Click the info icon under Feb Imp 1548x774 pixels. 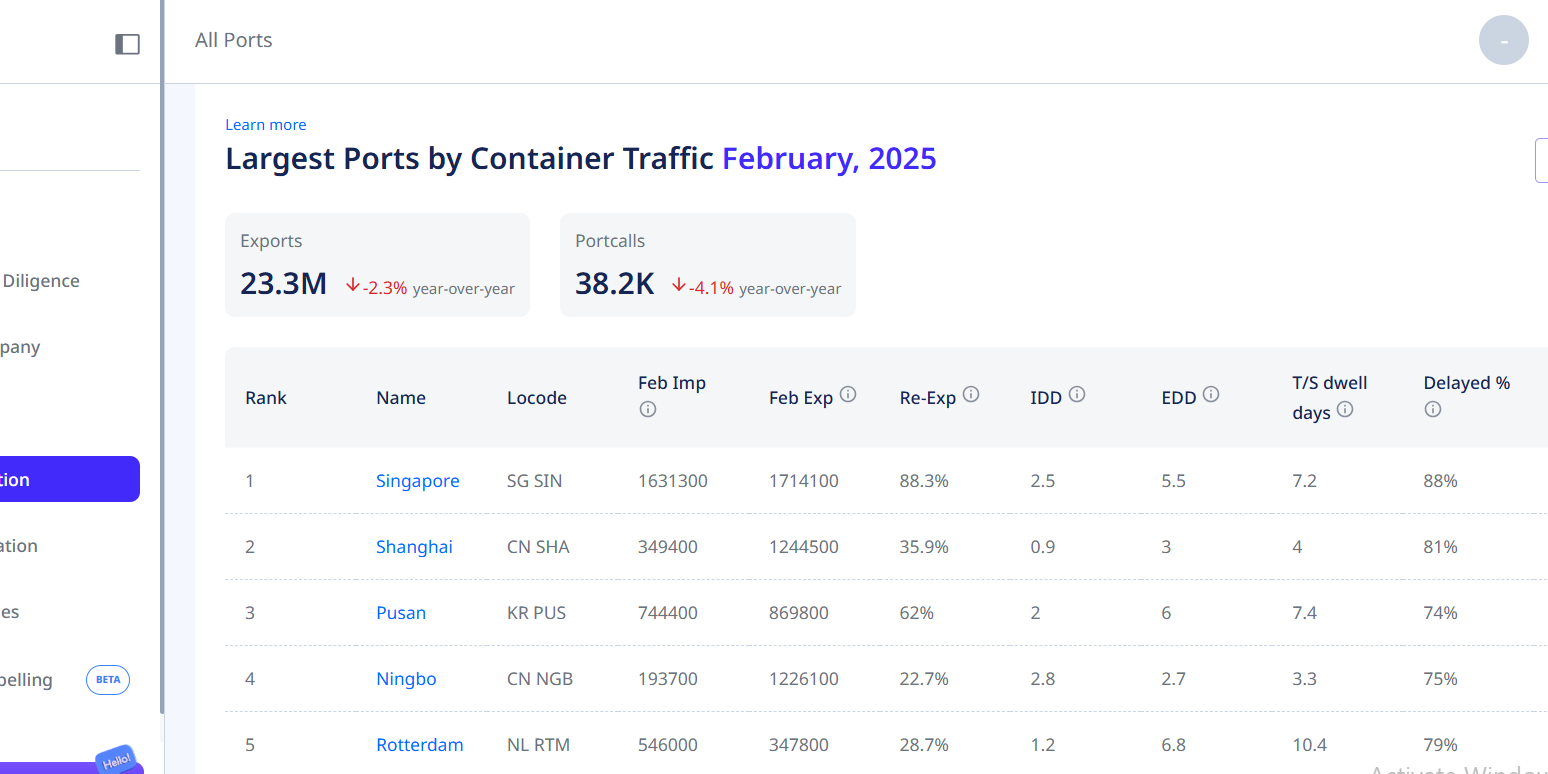pyautogui.click(x=647, y=409)
